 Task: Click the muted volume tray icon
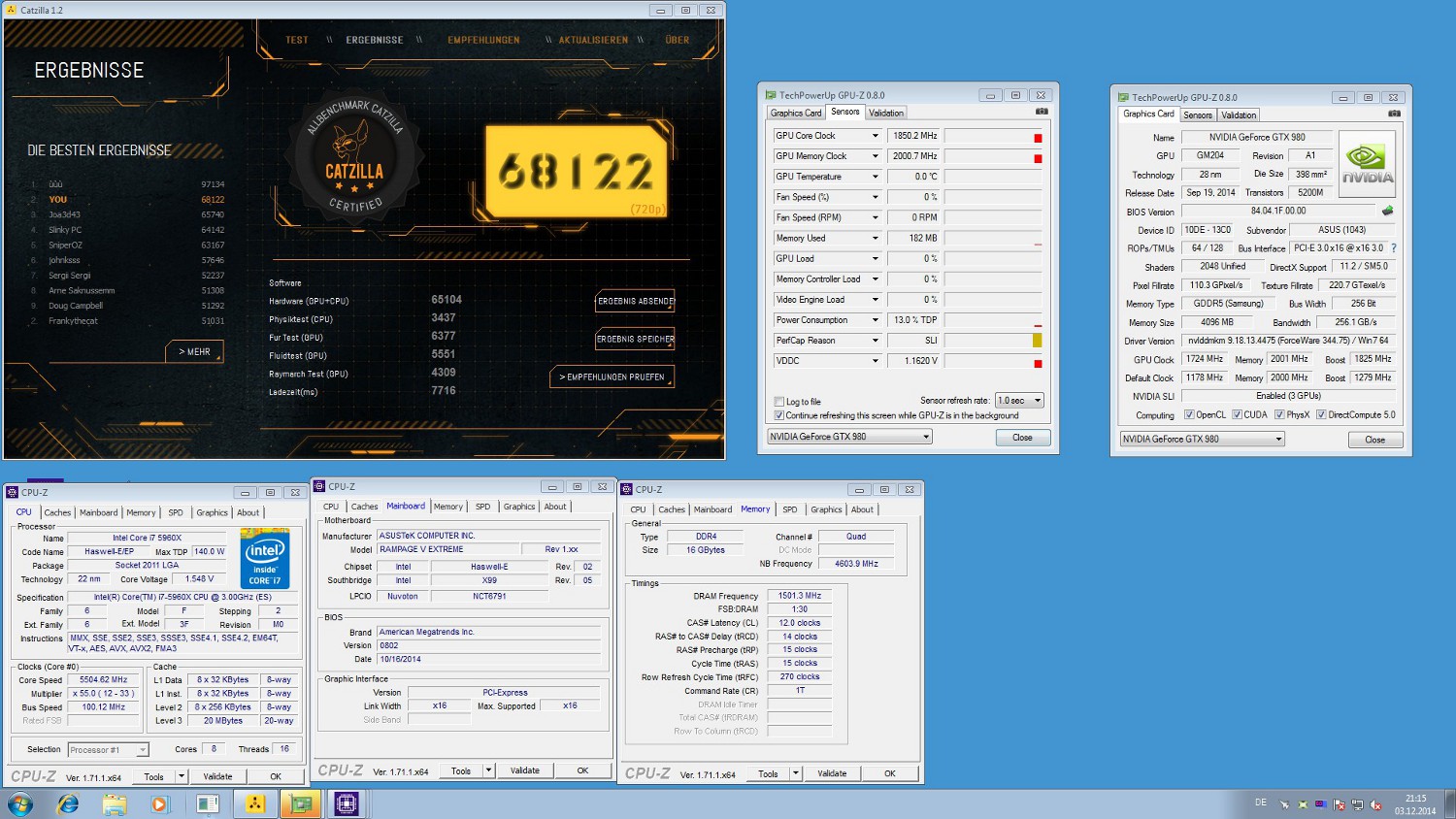pyautogui.click(x=1375, y=804)
